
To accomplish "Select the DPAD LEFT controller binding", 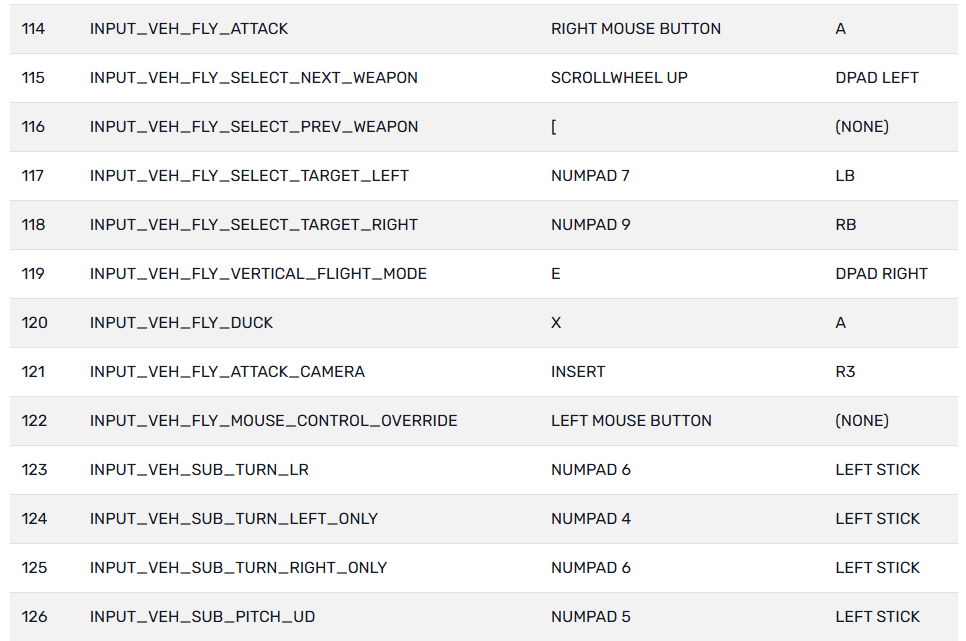I will (x=877, y=78).
